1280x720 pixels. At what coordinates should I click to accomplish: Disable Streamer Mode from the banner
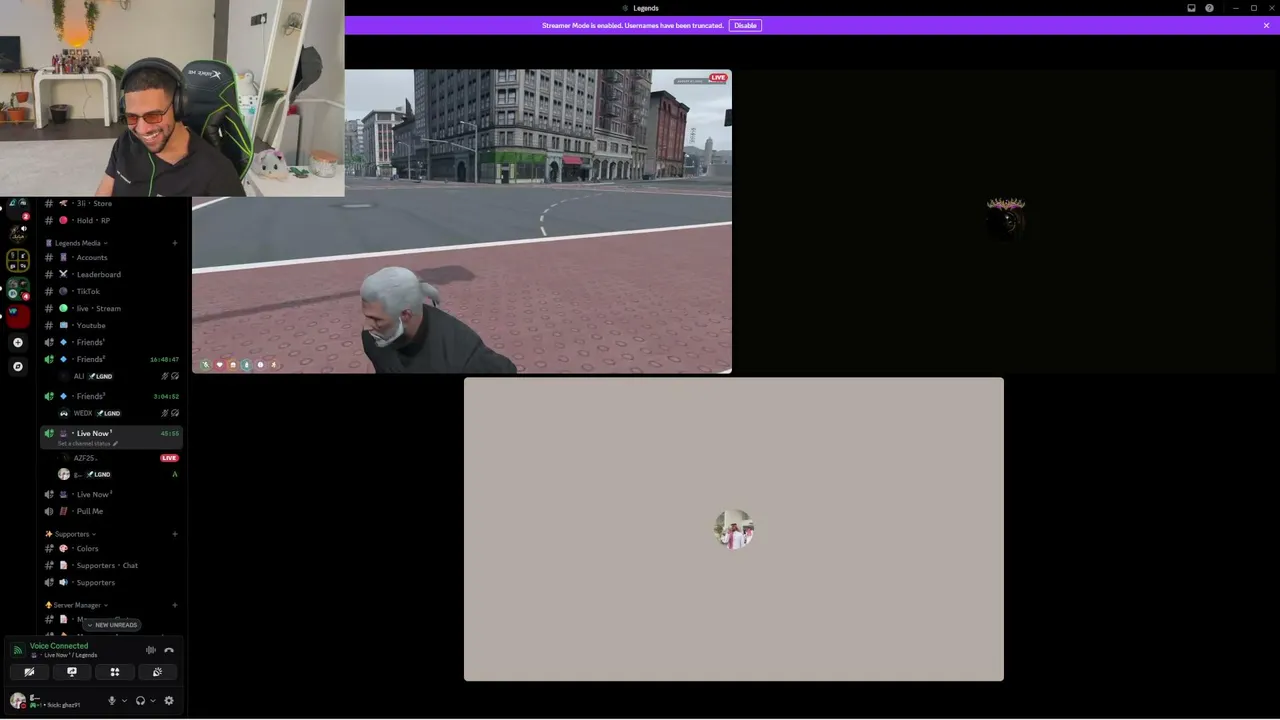click(745, 25)
